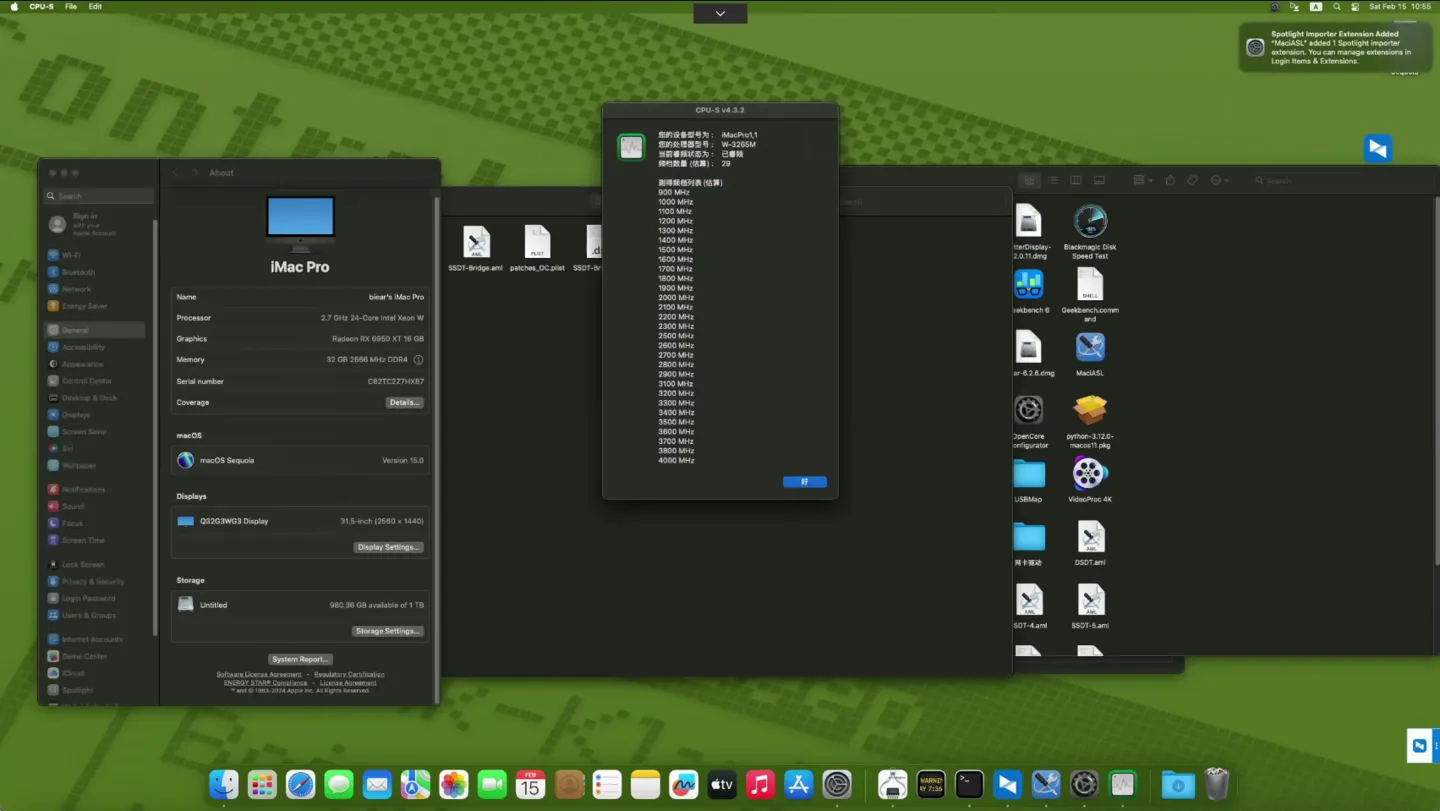Screen dimensions: 1440x811
Task: Launch Safari from the Dock
Action: pyautogui.click(x=301, y=785)
